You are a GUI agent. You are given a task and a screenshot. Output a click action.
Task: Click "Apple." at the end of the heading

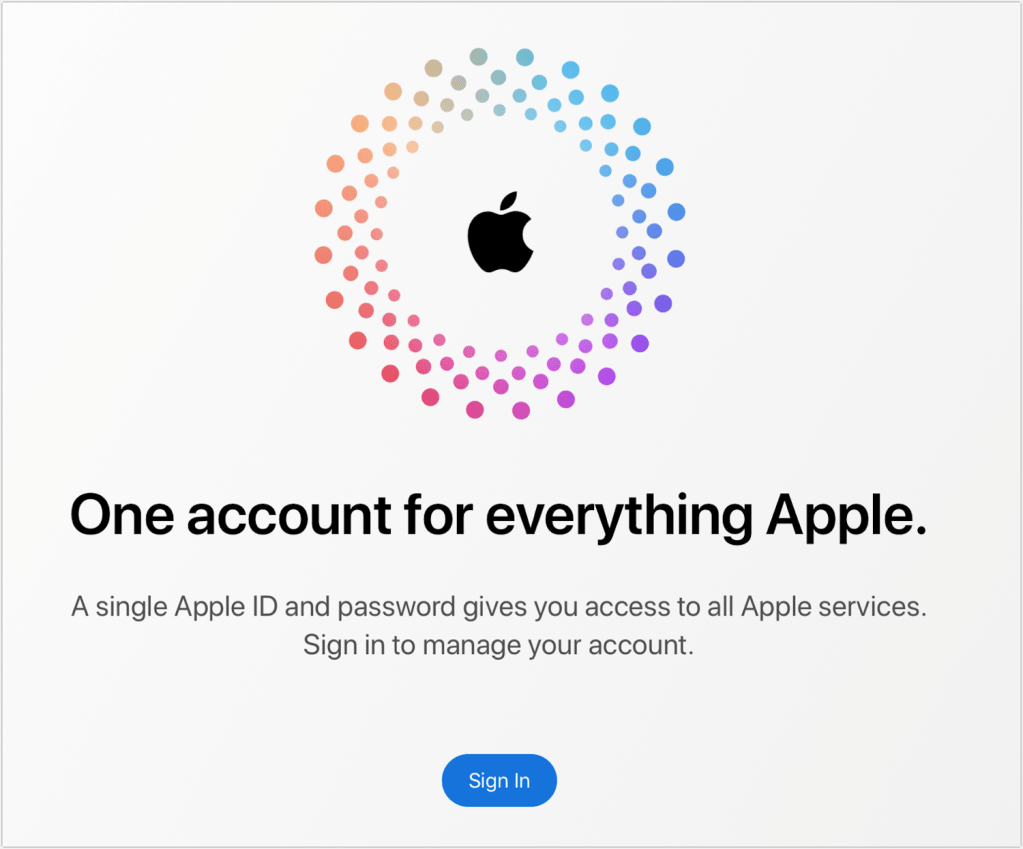pyautogui.click(x=846, y=517)
